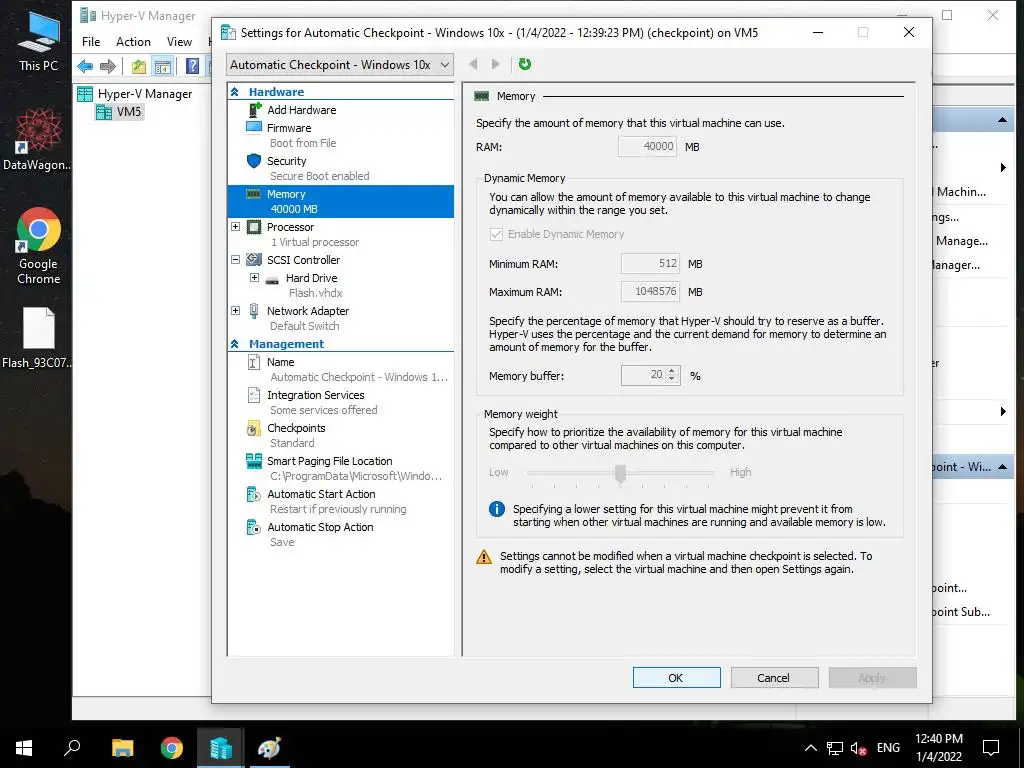The width and height of the screenshot is (1024, 768).
Task: Select the Memory chip icon in tree
Action: click(x=254, y=194)
